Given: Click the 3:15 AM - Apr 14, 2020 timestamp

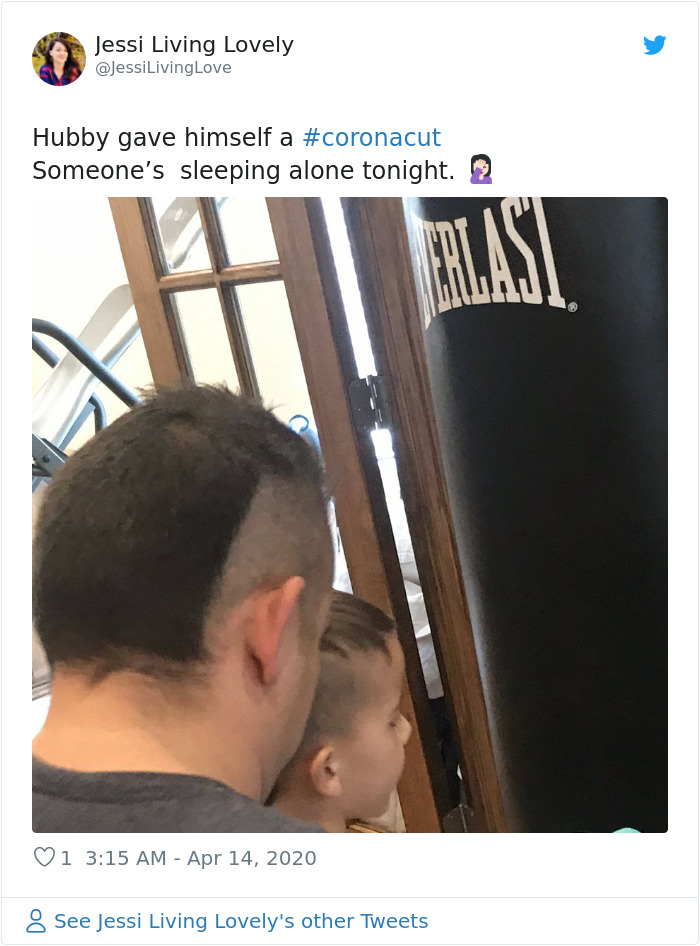Looking at the screenshot, I should pyautogui.click(x=201, y=858).
